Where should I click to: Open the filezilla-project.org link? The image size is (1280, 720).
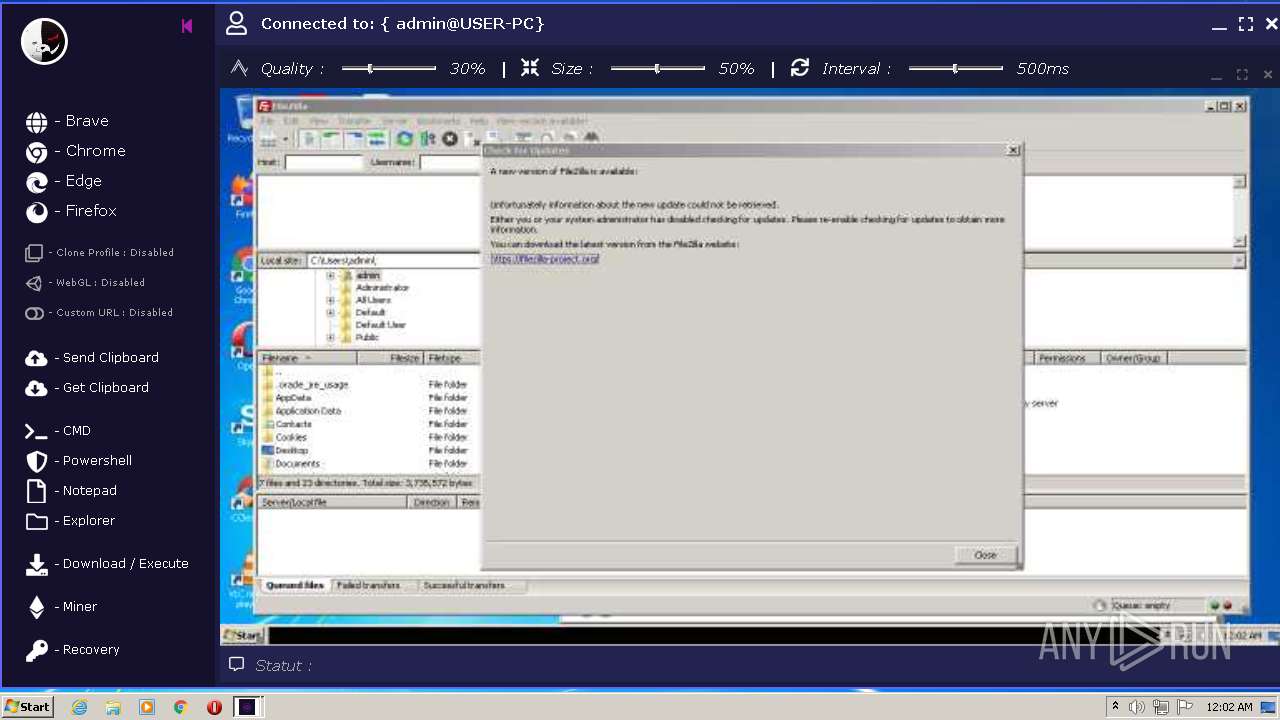545,258
